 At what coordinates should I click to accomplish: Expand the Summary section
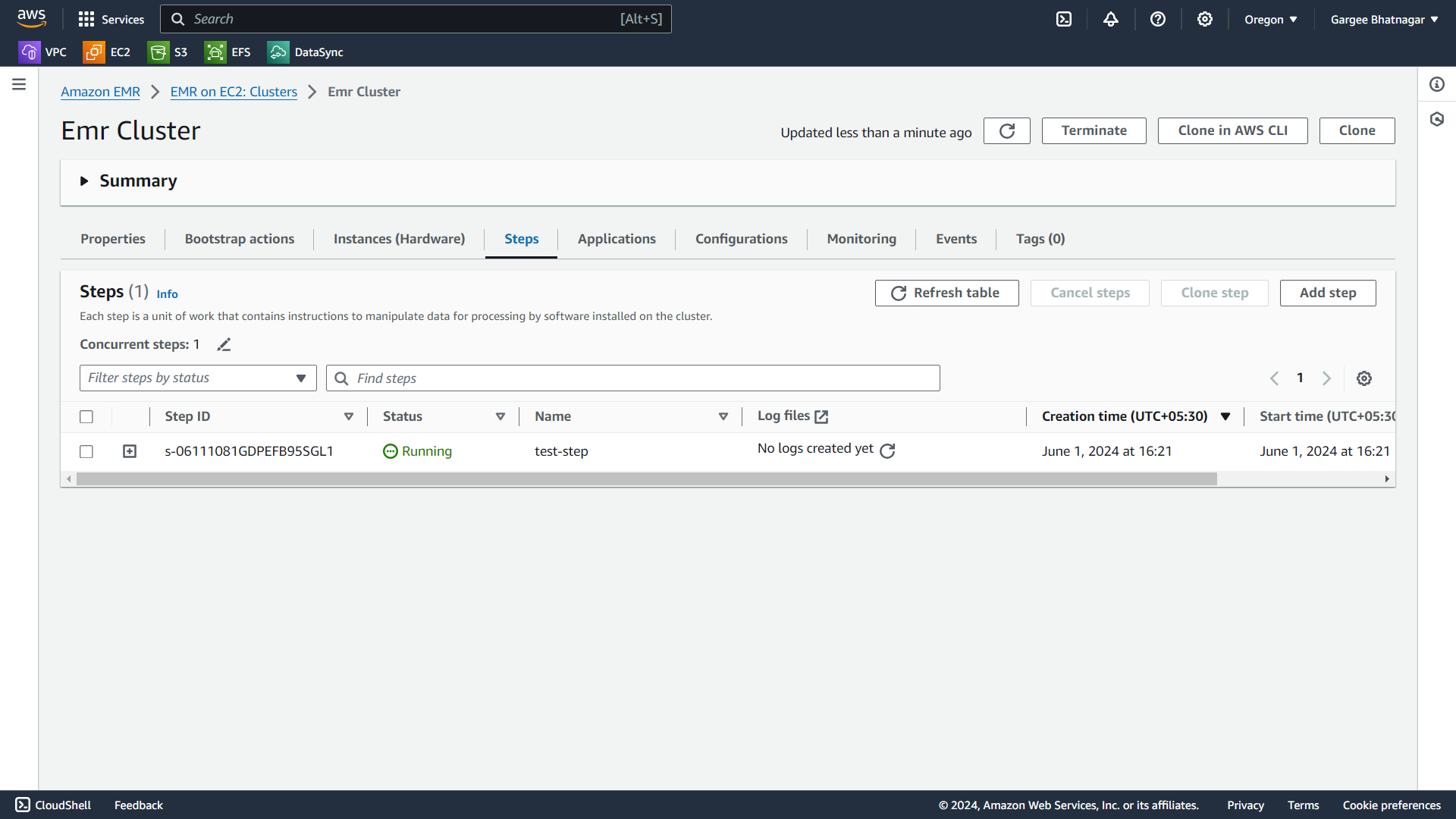[x=84, y=181]
